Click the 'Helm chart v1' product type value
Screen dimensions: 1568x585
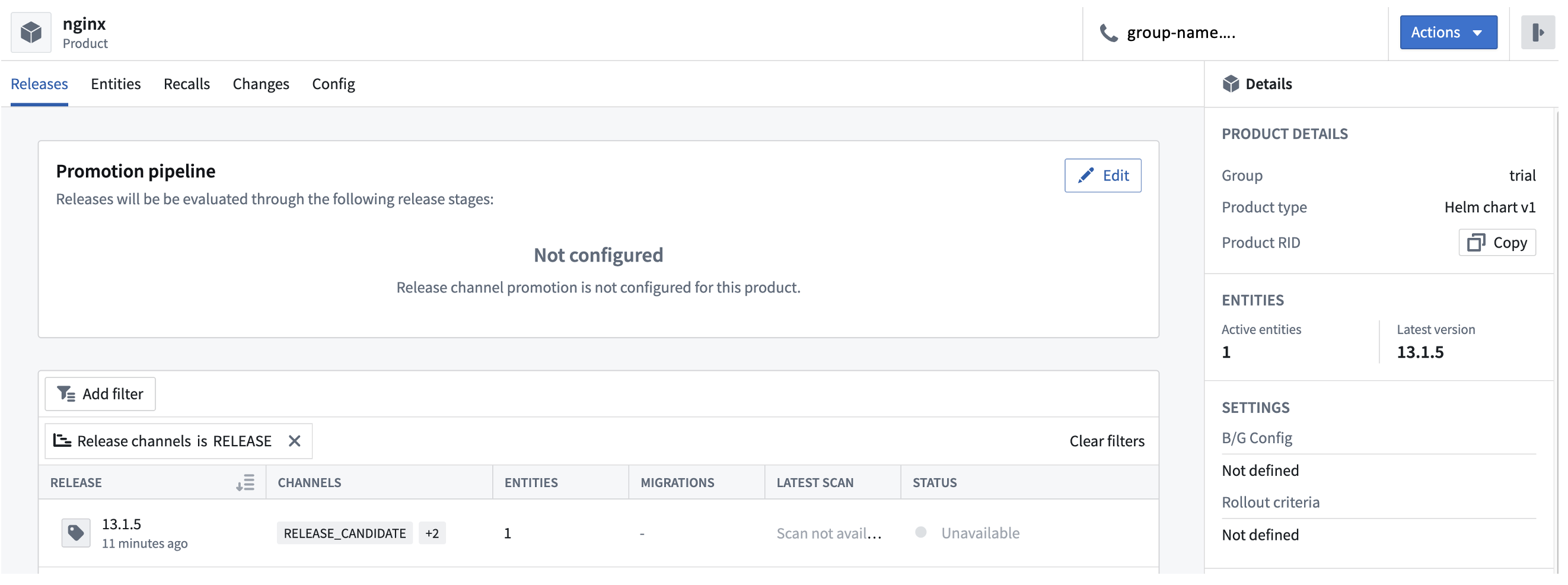pyautogui.click(x=1490, y=208)
